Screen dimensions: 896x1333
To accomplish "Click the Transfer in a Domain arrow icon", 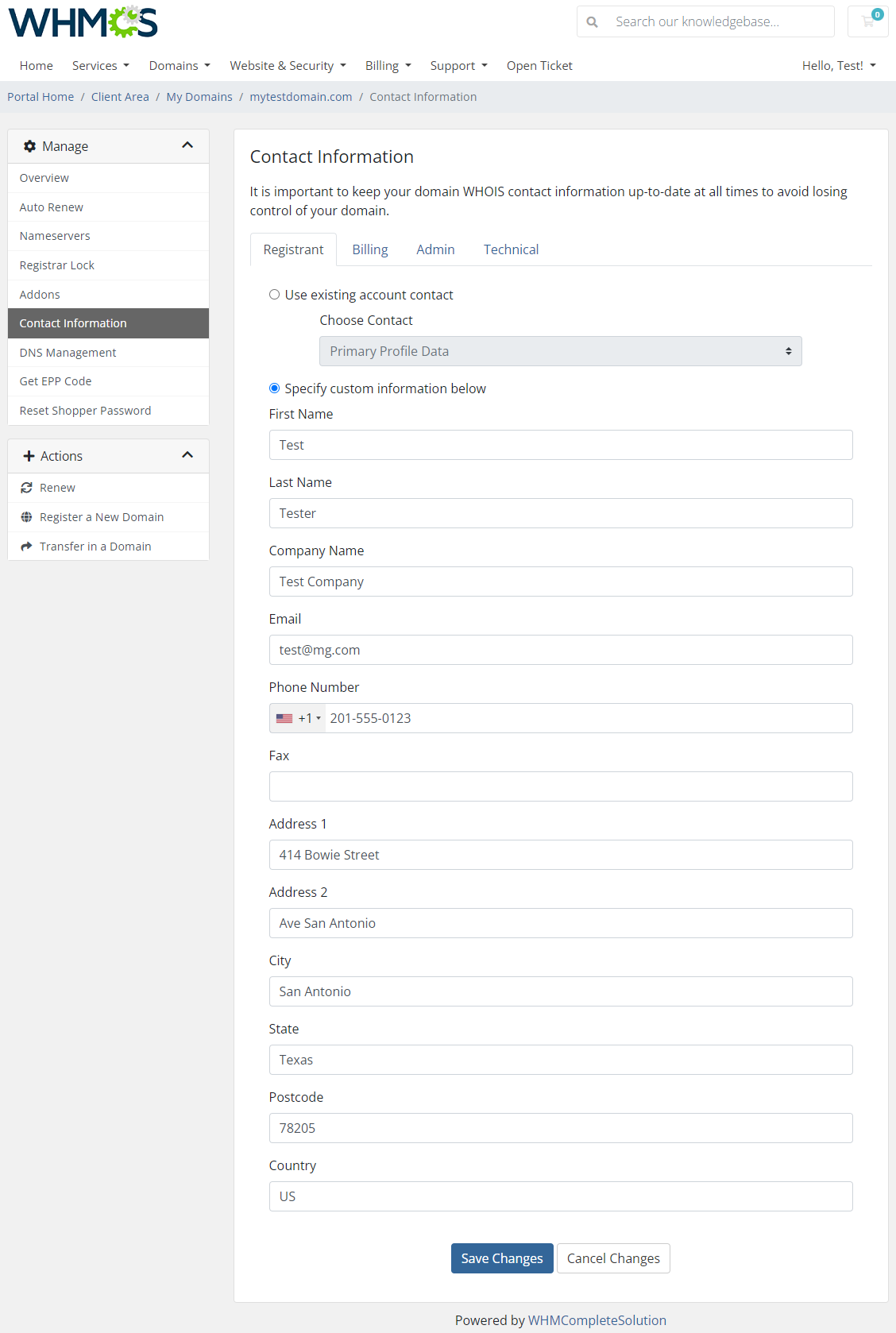I will [x=26, y=547].
